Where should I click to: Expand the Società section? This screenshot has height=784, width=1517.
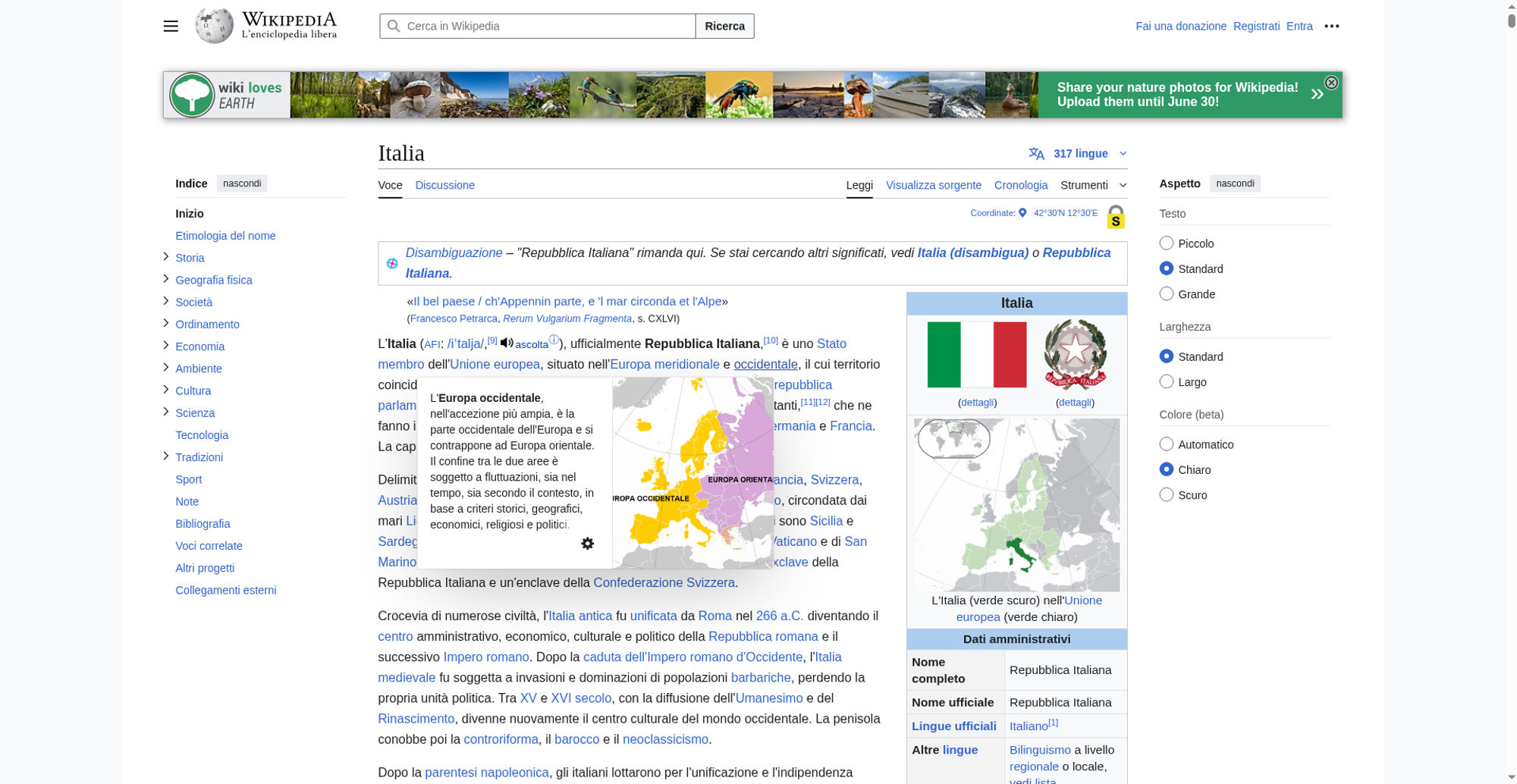(165, 301)
